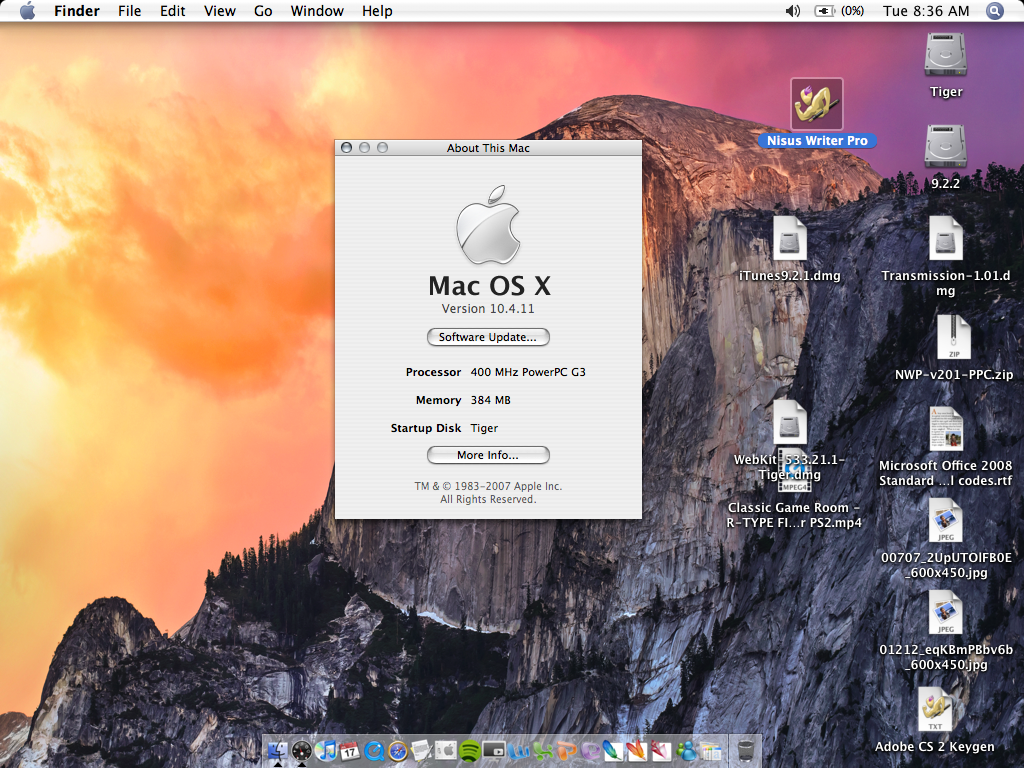Click the 384 MB memory value
1024x768 pixels.
click(490, 400)
